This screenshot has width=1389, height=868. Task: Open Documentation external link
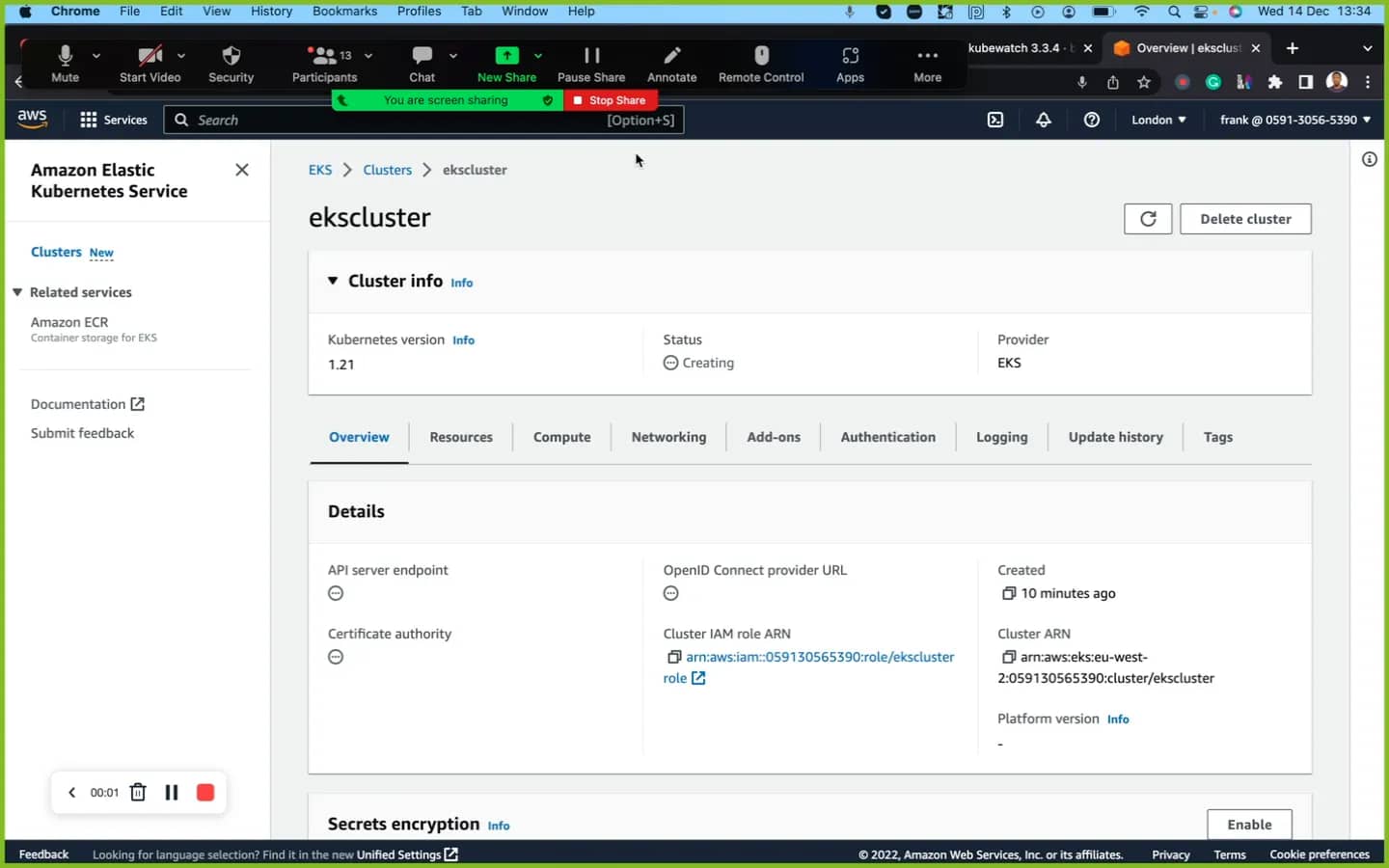point(88,404)
